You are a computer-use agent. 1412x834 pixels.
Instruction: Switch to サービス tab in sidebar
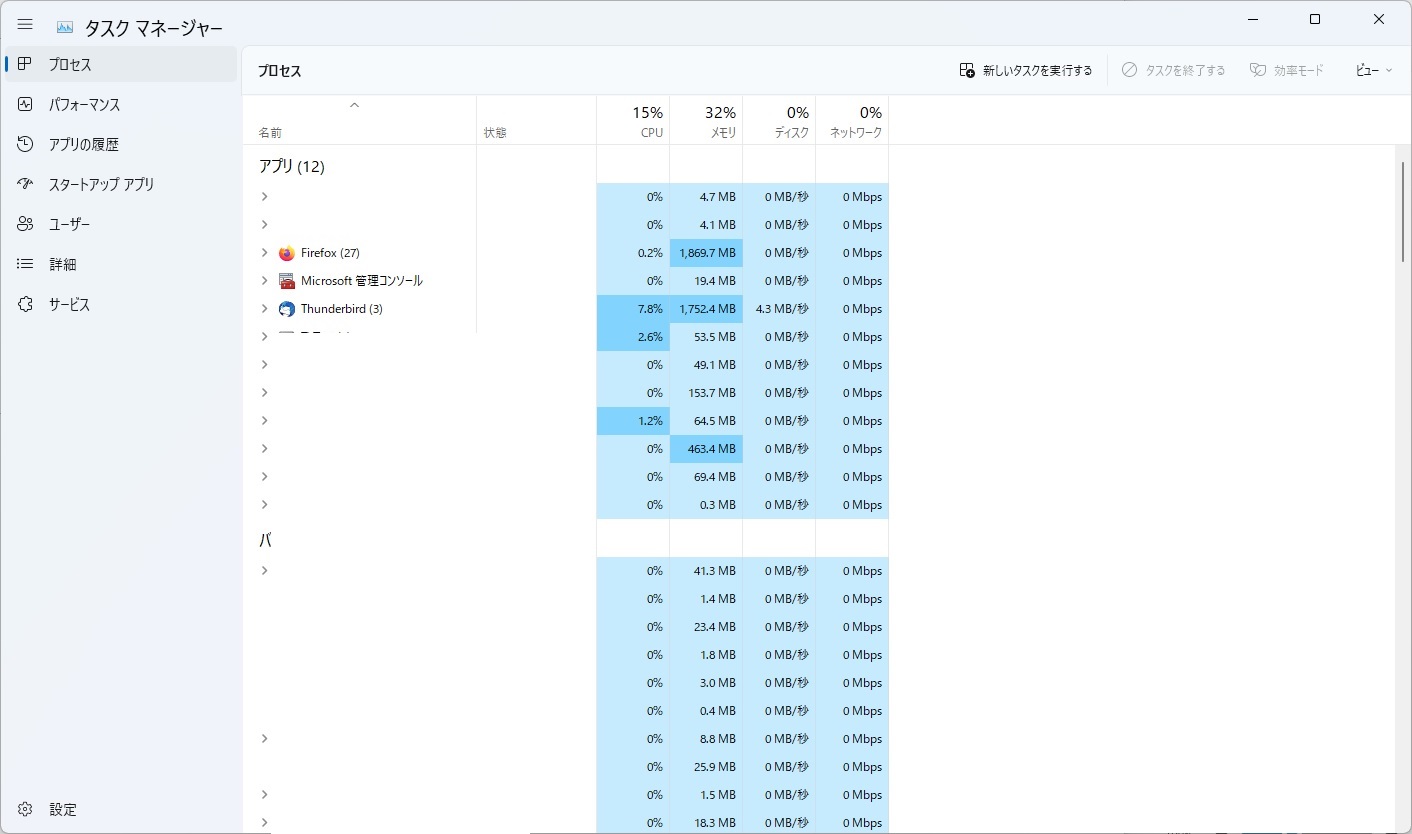pos(69,305)
